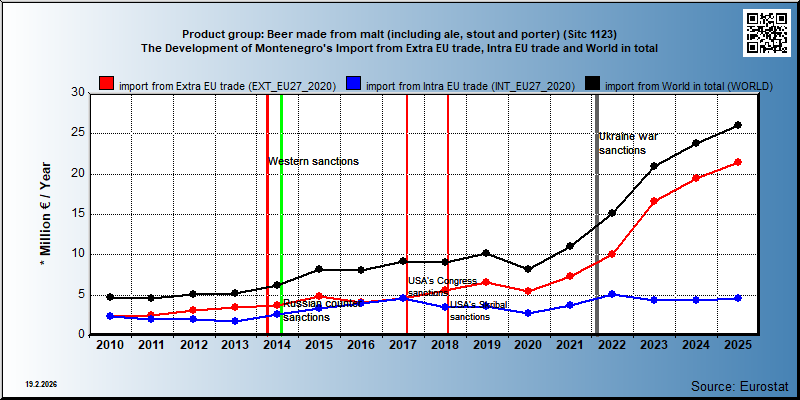Click the chart title line 'Product group: Beer made from malt'
This screenshot has height=400, width=800.
(x=399, y=35)
